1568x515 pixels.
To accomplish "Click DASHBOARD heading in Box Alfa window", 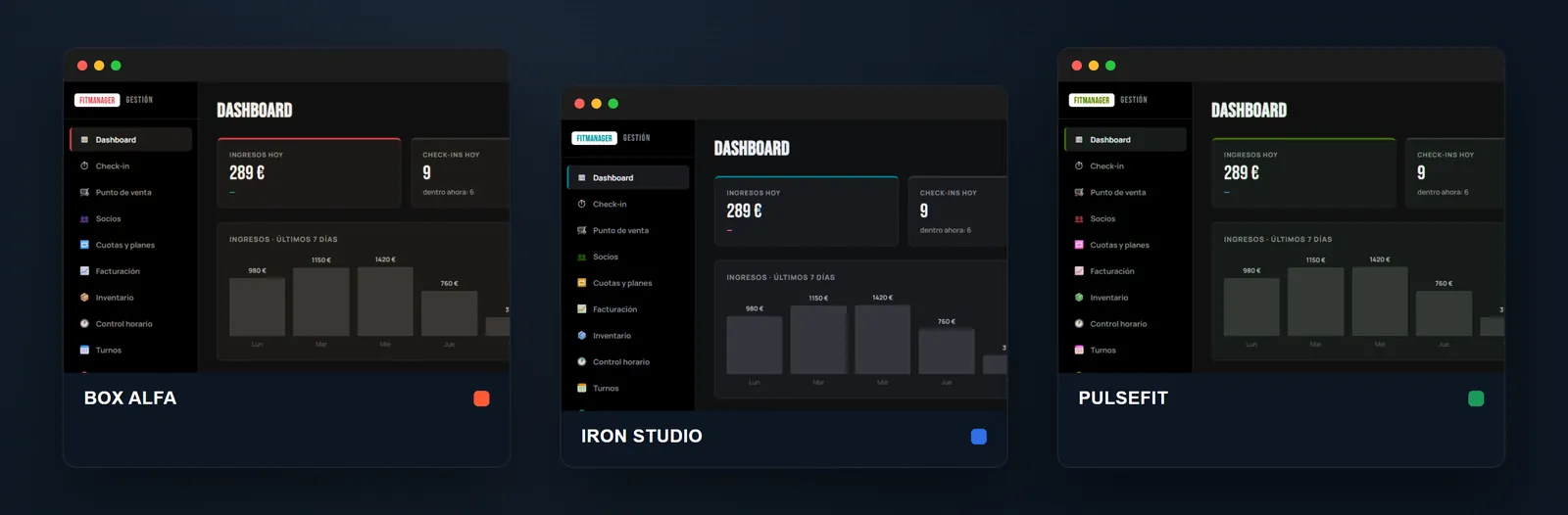I will pyautogui.click(x=255, y=111).
